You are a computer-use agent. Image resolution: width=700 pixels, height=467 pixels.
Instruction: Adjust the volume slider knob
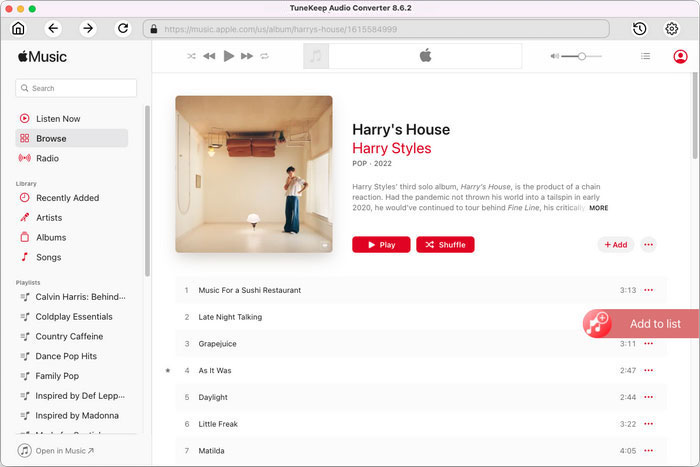click(x=582, y=56)
